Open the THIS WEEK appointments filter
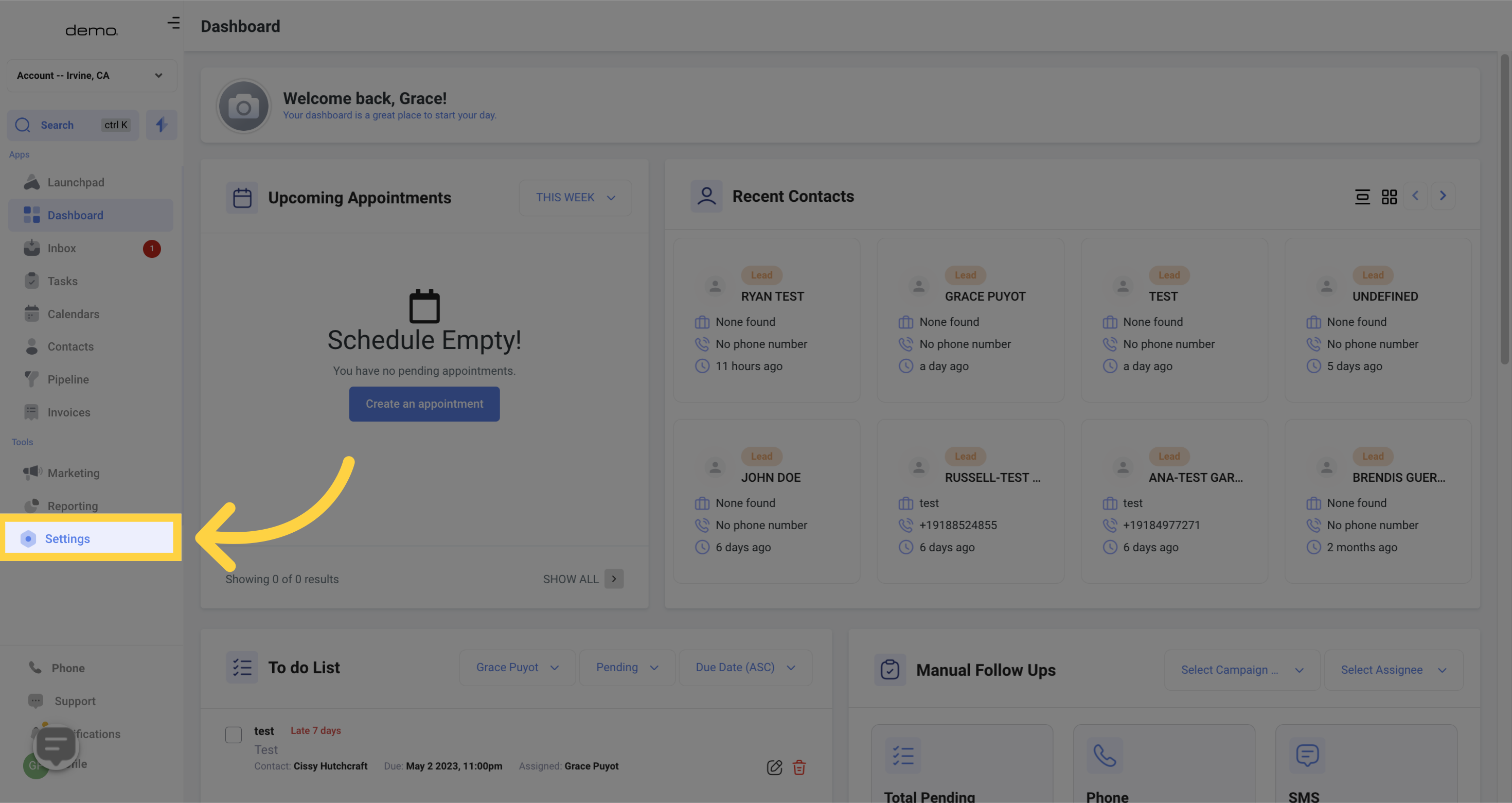The image size is (1512, 803). point(575,197)
